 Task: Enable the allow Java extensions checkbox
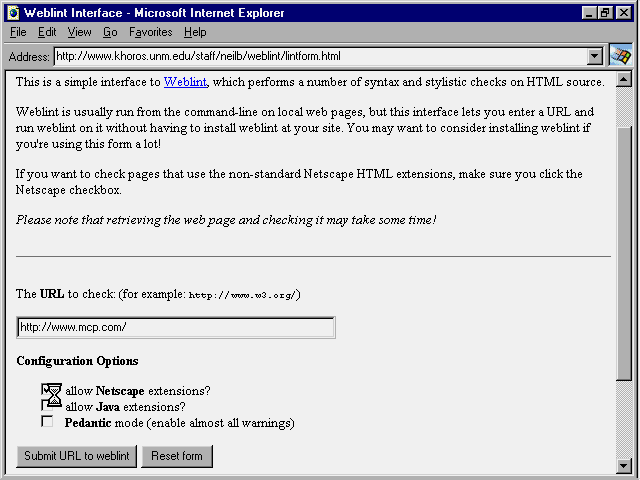tap(47, 407)
